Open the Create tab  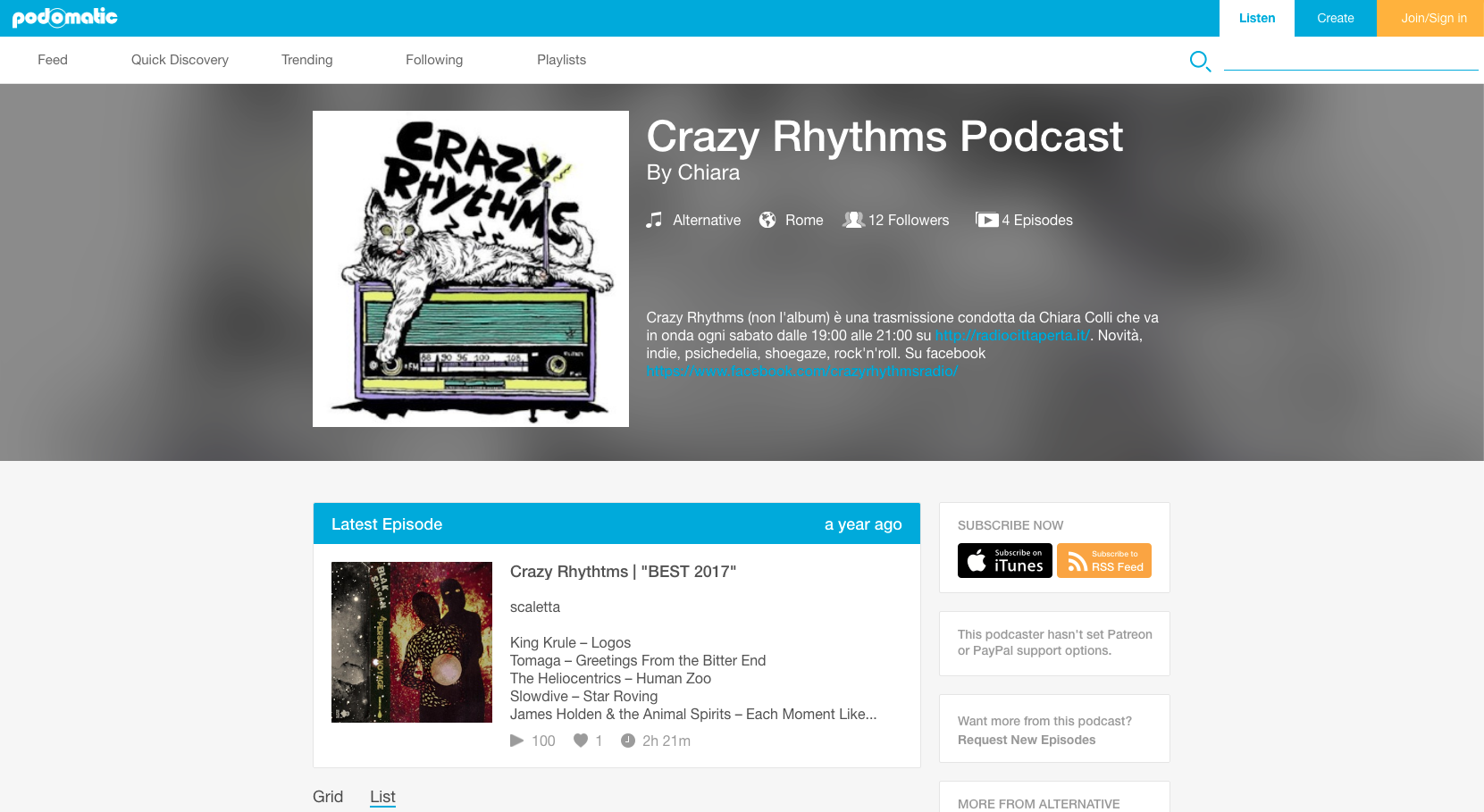click(1336, 18)
